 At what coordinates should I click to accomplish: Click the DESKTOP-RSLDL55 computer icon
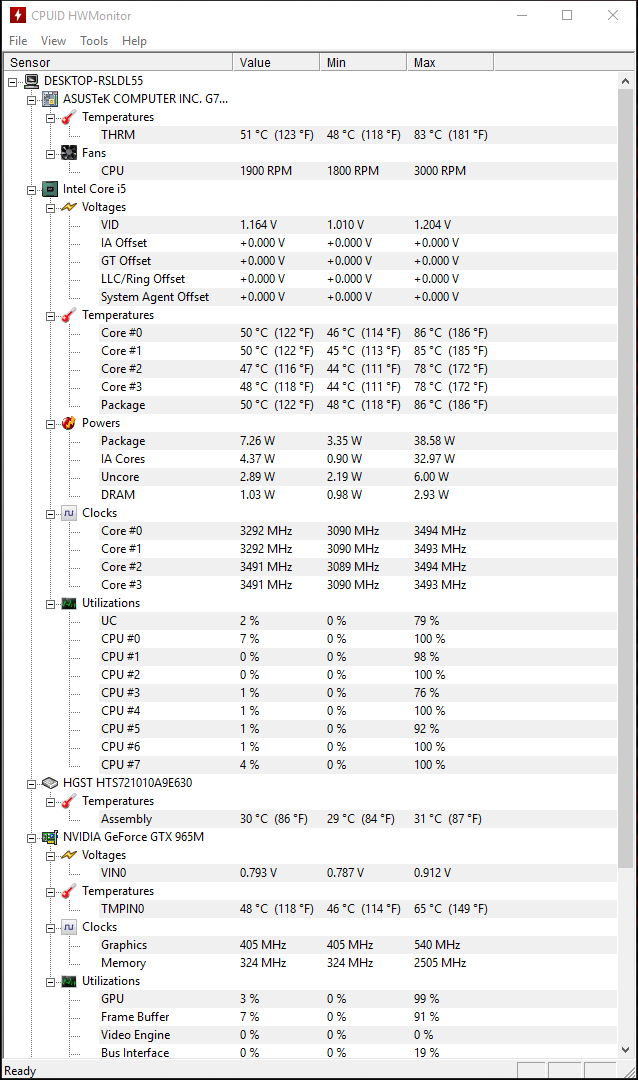(x=31, y=81)
